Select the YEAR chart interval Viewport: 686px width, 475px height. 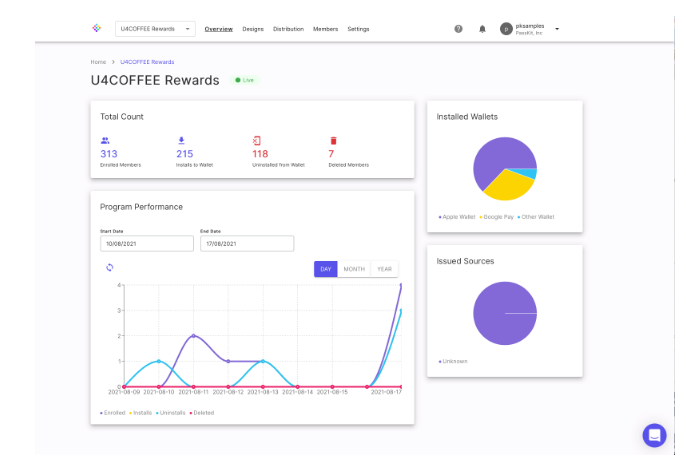[x=385, y=269]
